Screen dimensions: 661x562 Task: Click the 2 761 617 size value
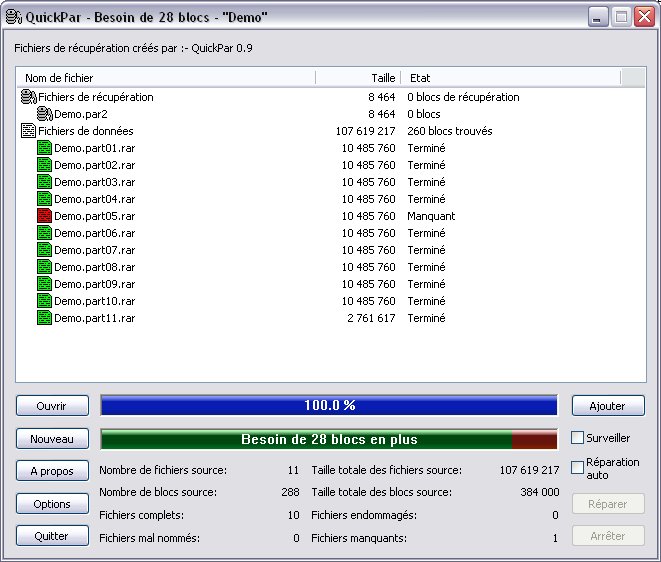pyautogui.click(x=371, y=318)
